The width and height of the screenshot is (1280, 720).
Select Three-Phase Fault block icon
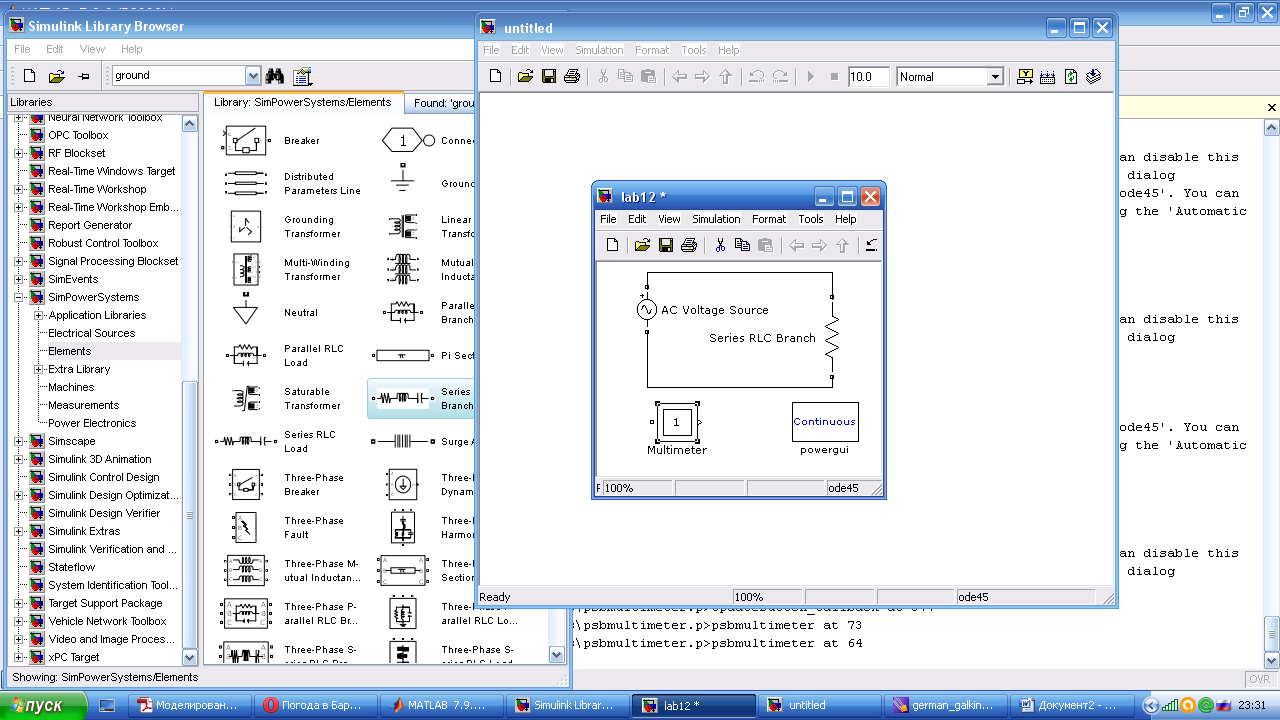point(245,527)
